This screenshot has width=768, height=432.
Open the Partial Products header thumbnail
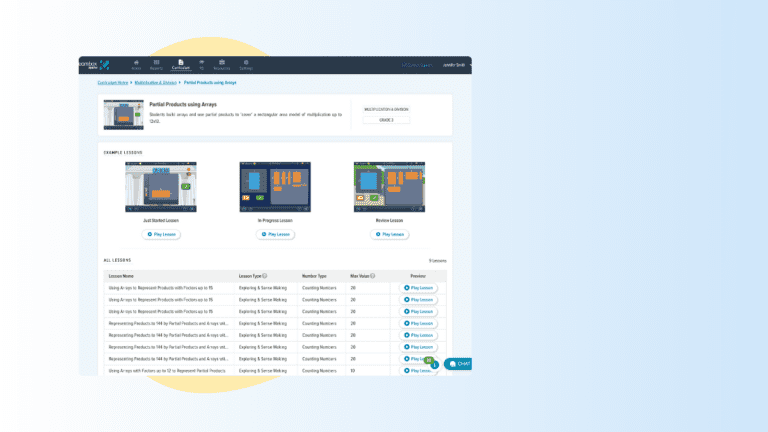coord(123,115)
